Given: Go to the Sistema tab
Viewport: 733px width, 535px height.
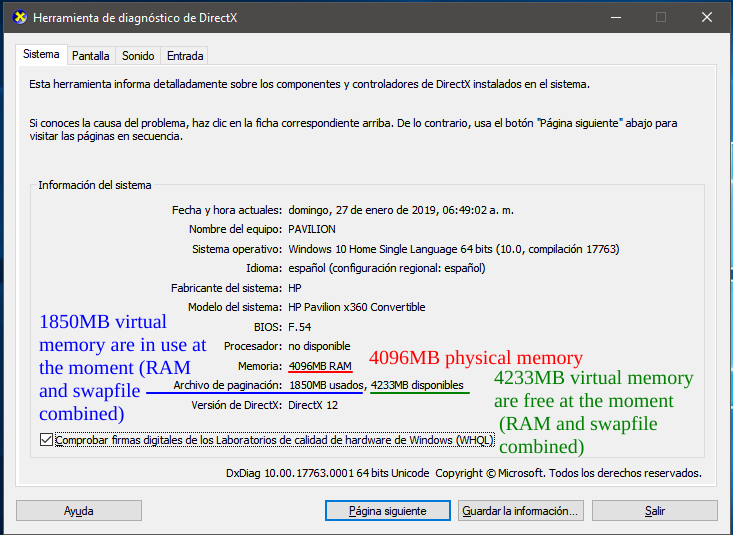Looking at the screenshot, I should [41, 54].
